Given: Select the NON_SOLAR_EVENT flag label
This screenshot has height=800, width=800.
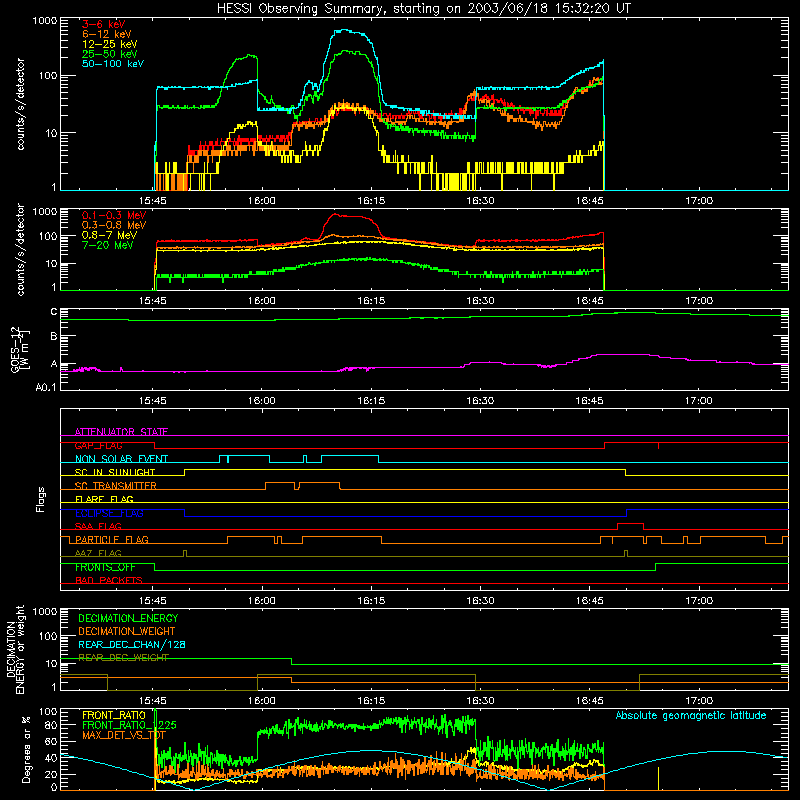Looking at the screenshot, I should 121,459.
